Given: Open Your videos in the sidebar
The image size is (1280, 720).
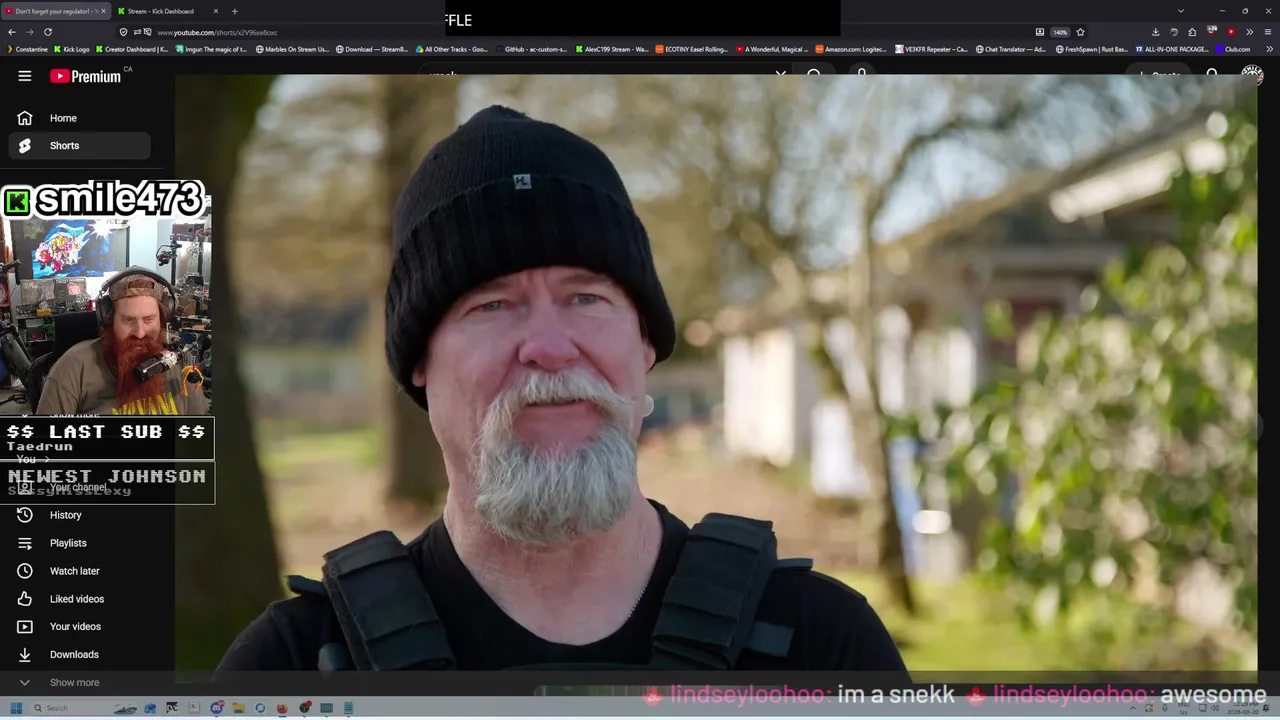Looking at the screenshot, I should click(x=80, y=627).
